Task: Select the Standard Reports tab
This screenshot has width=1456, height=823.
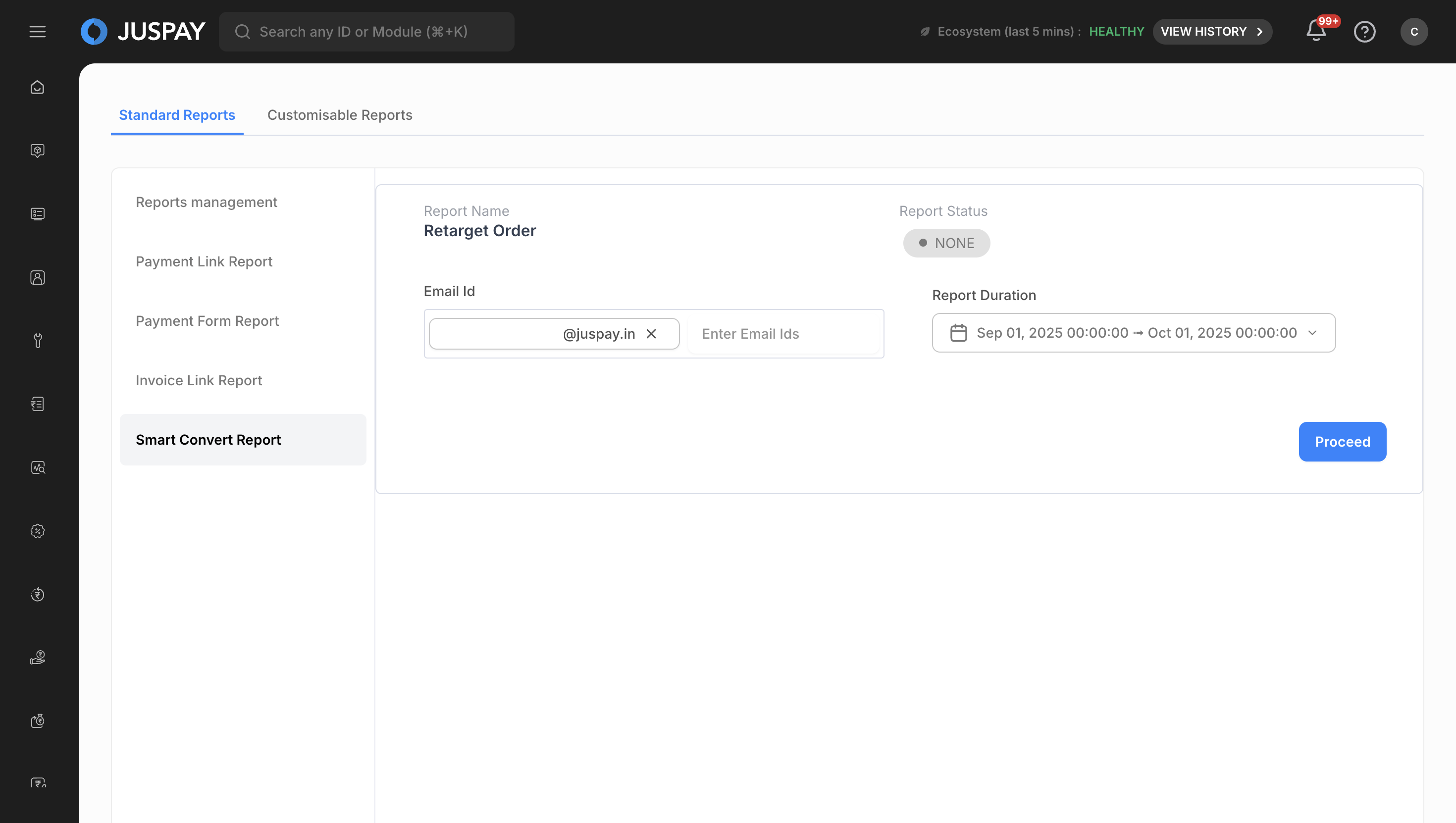Action: click(x=177, y=115)
